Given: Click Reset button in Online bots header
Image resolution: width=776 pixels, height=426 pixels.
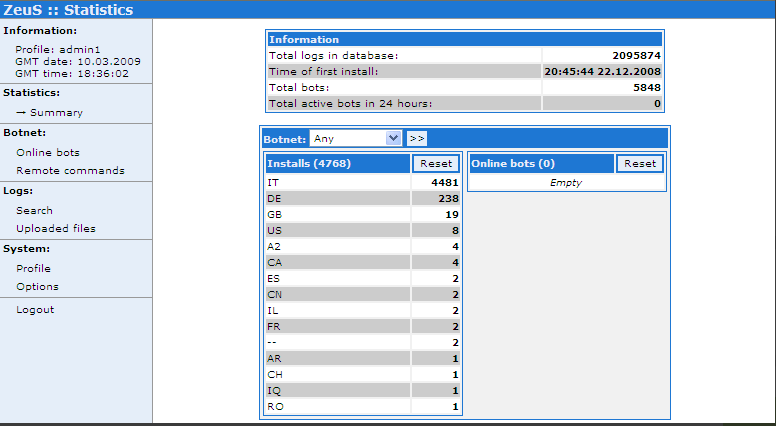Looking at the screenshot, I should pos(640,164).
